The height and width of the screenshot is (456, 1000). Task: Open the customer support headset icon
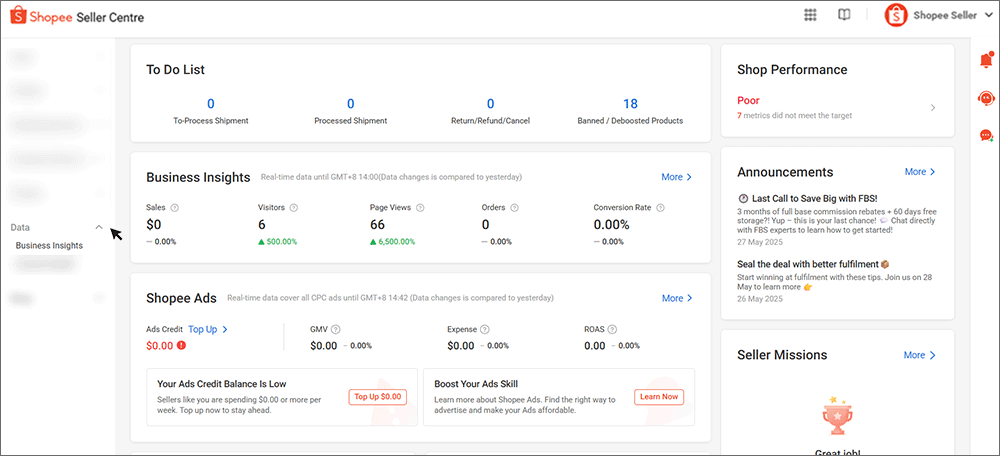point(987,98)
